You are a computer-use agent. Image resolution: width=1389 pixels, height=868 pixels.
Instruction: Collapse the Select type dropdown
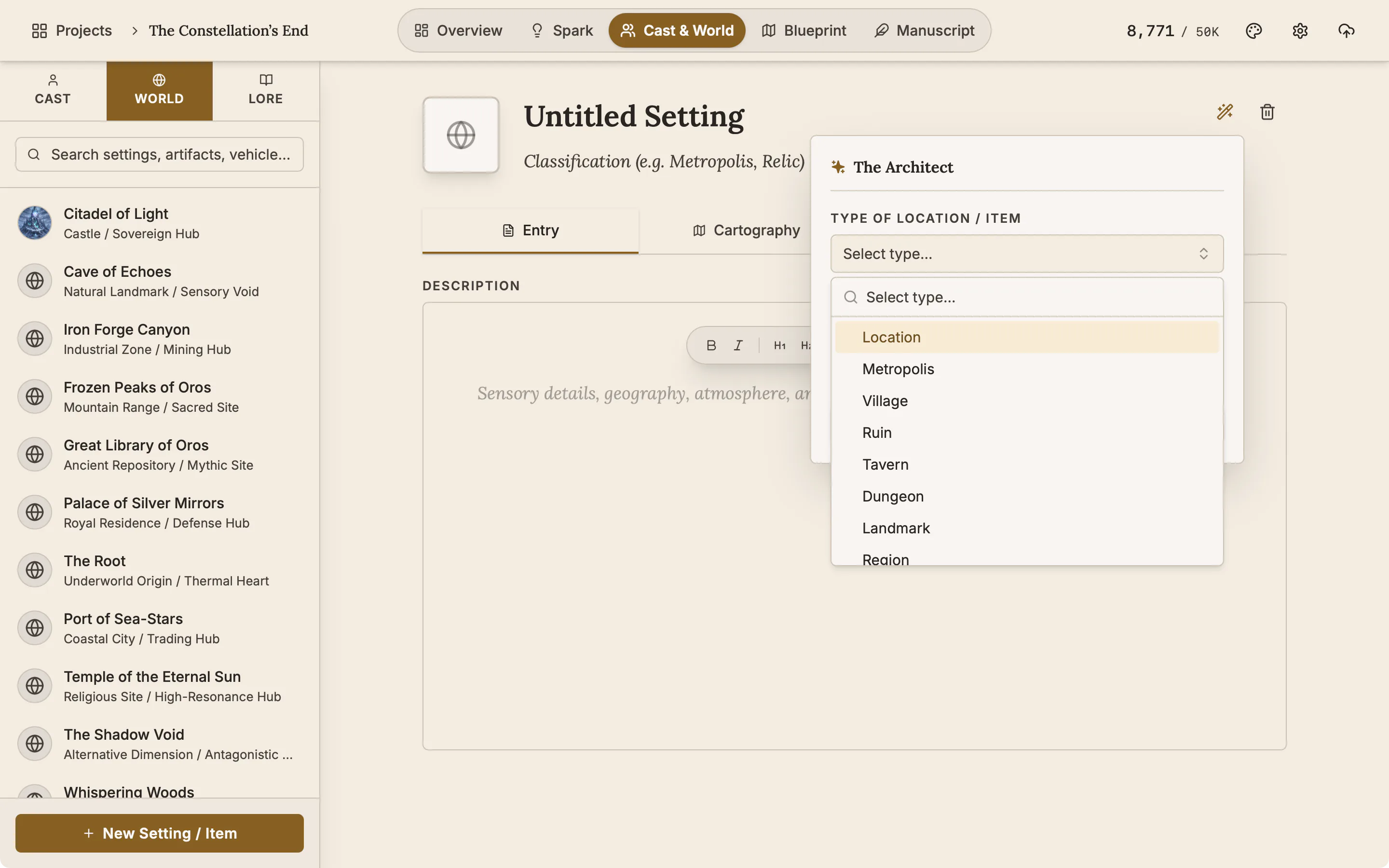pyautogui.click(x=1027, y=254)
